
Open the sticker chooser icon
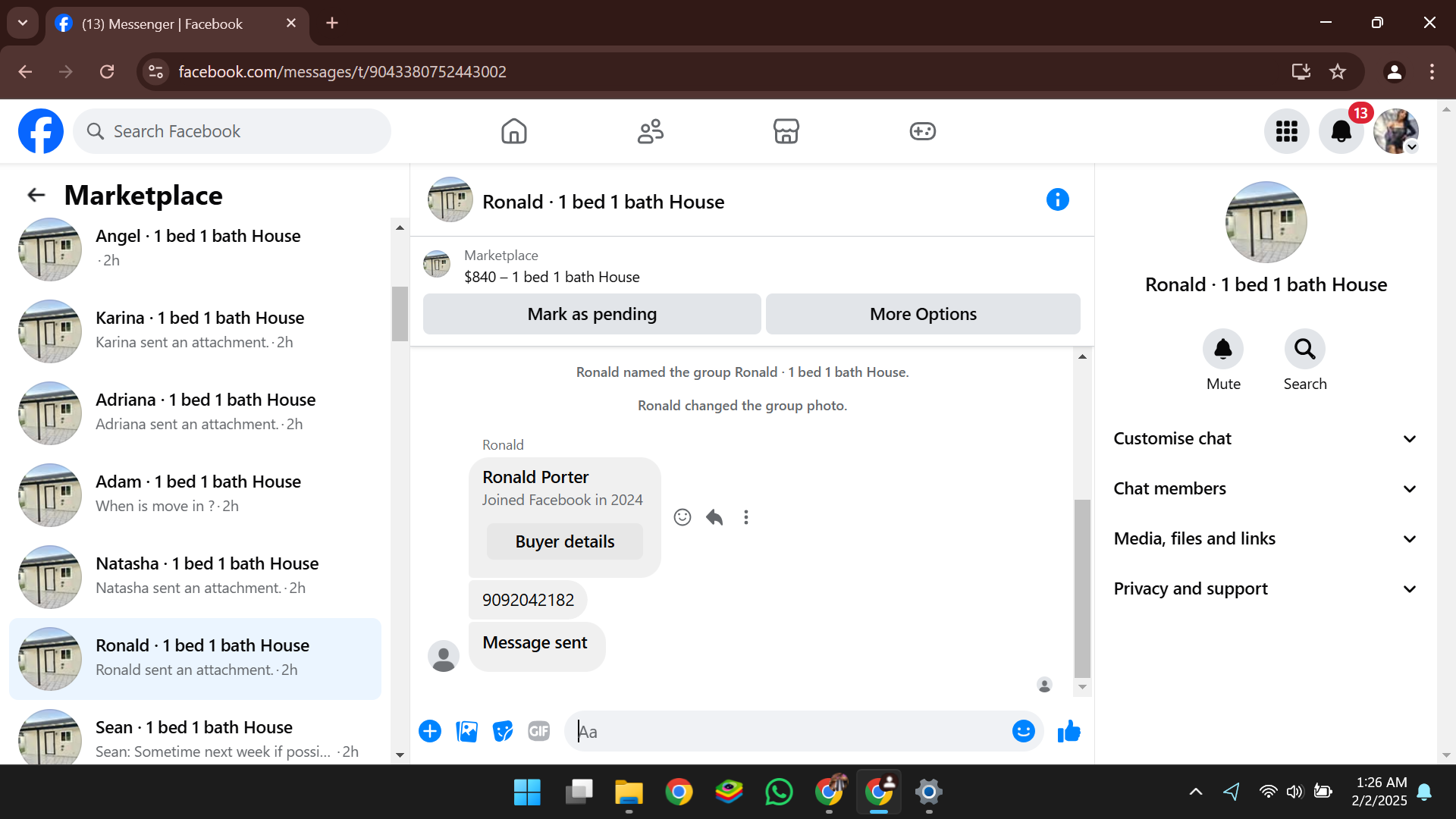coord(503,731)
